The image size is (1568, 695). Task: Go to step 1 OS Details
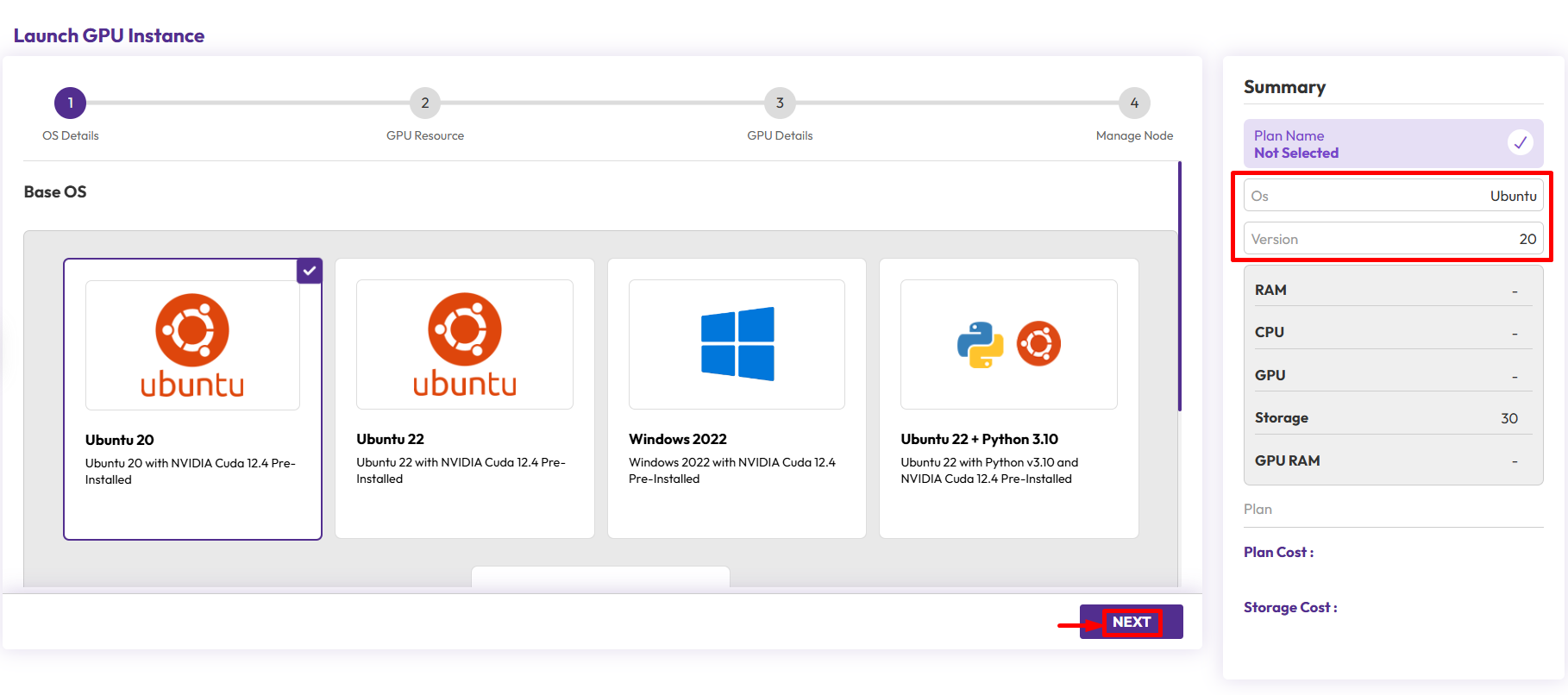click(71, 103)
